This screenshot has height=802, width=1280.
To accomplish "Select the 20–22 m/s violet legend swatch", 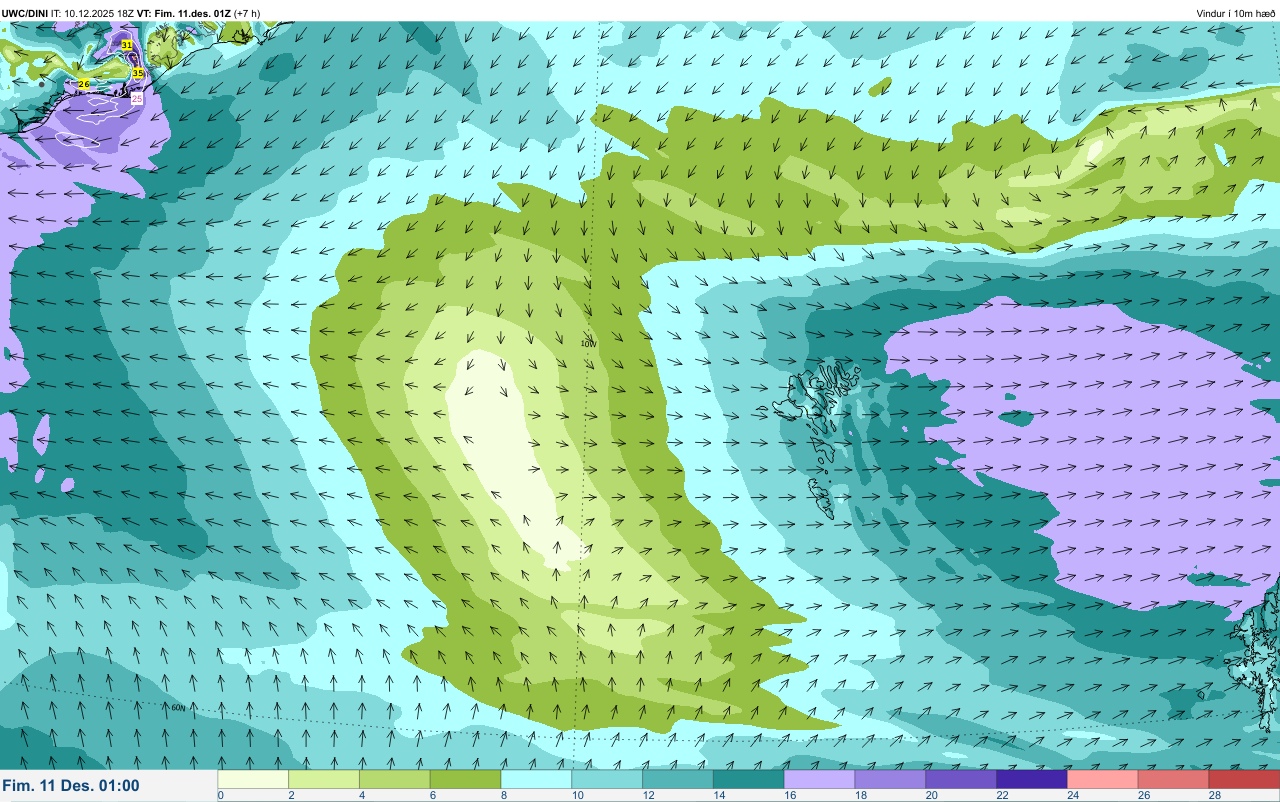I will coord(961,779).
